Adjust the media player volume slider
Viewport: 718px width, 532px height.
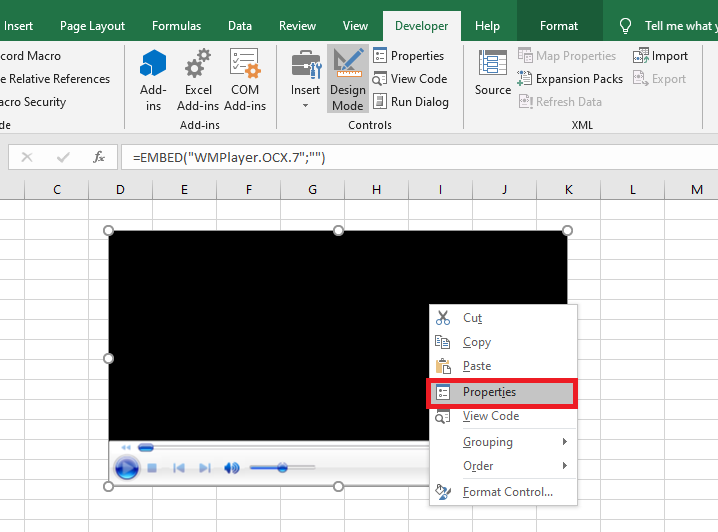tap(281, 467)
